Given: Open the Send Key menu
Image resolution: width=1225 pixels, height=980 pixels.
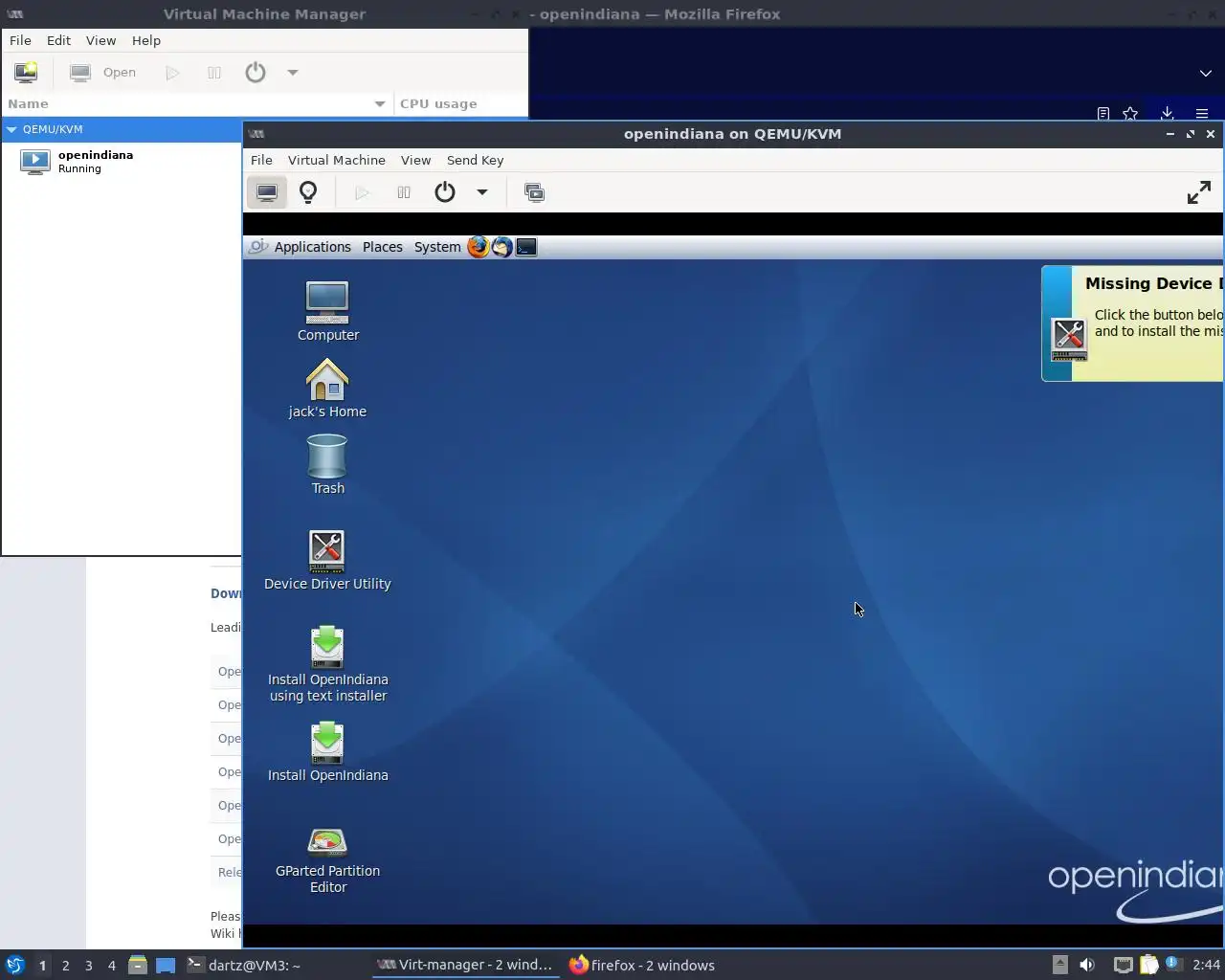Looking at the screenshot, I should click(475, 160).
